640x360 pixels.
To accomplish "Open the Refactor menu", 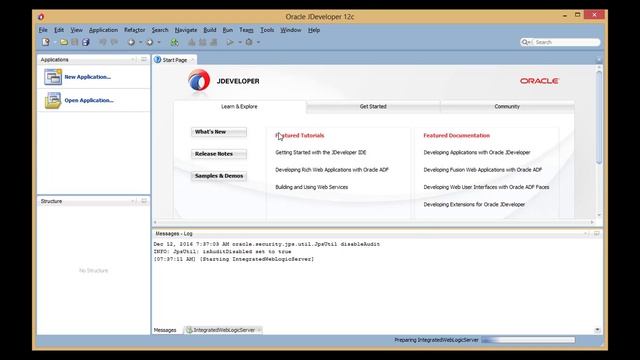I will point(135,30).
